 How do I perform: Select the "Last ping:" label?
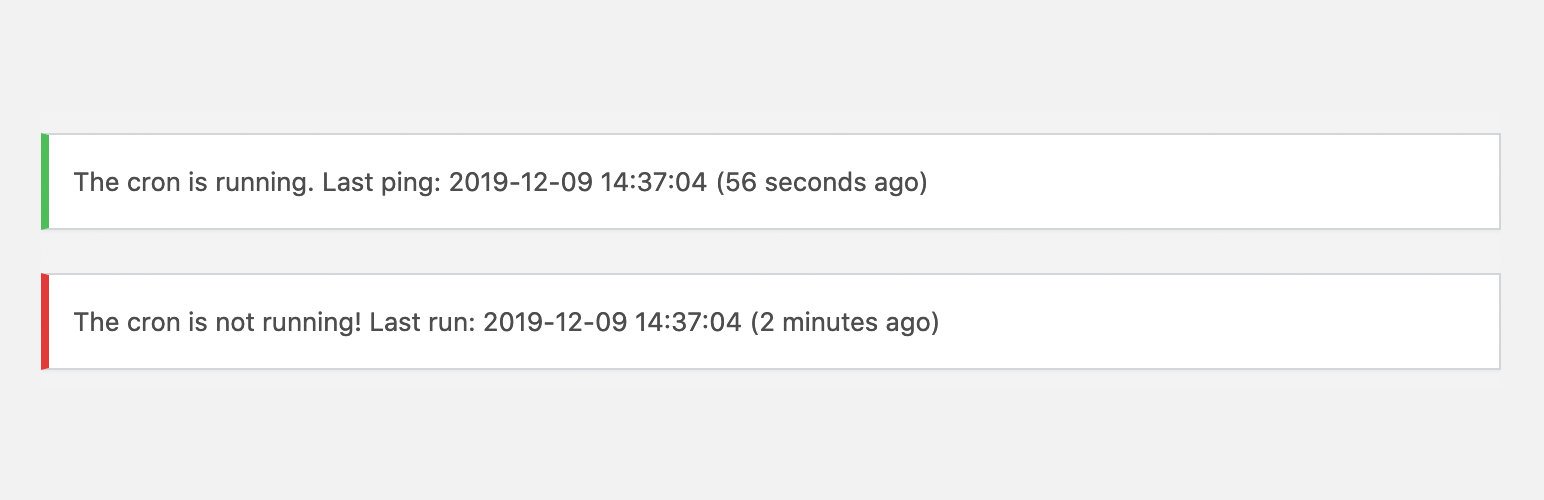[382, 183]
